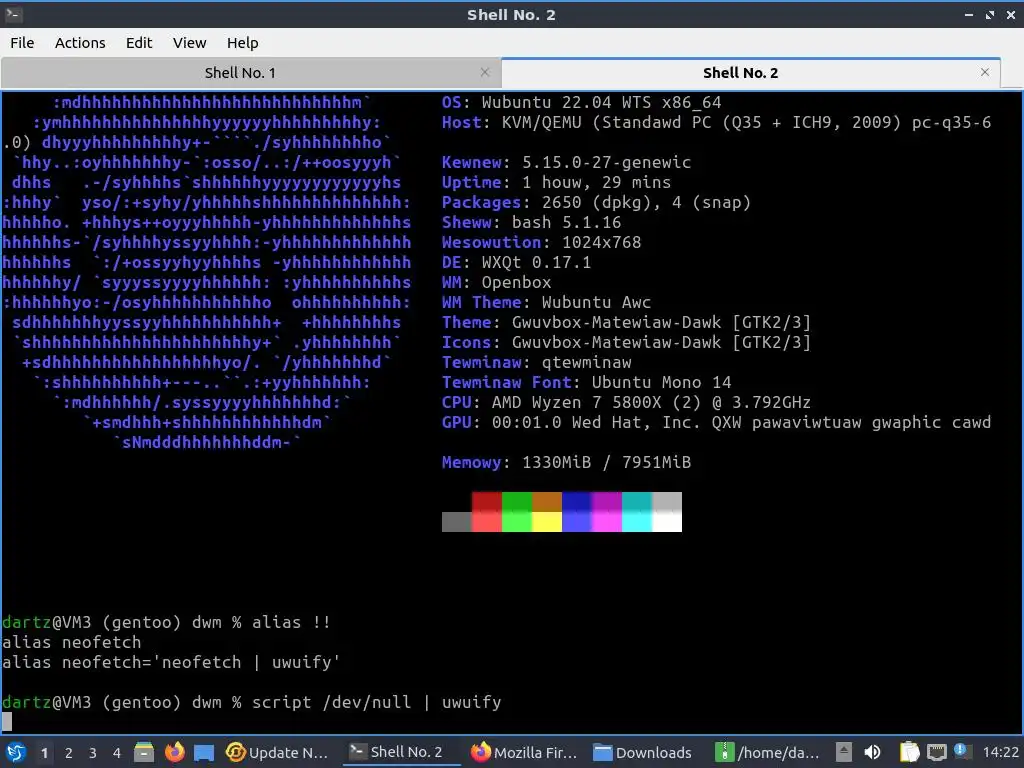Screen dimensions: 1024x768
Task: Open the clipboard manager tray icon
Action: [x=909, y=752]
